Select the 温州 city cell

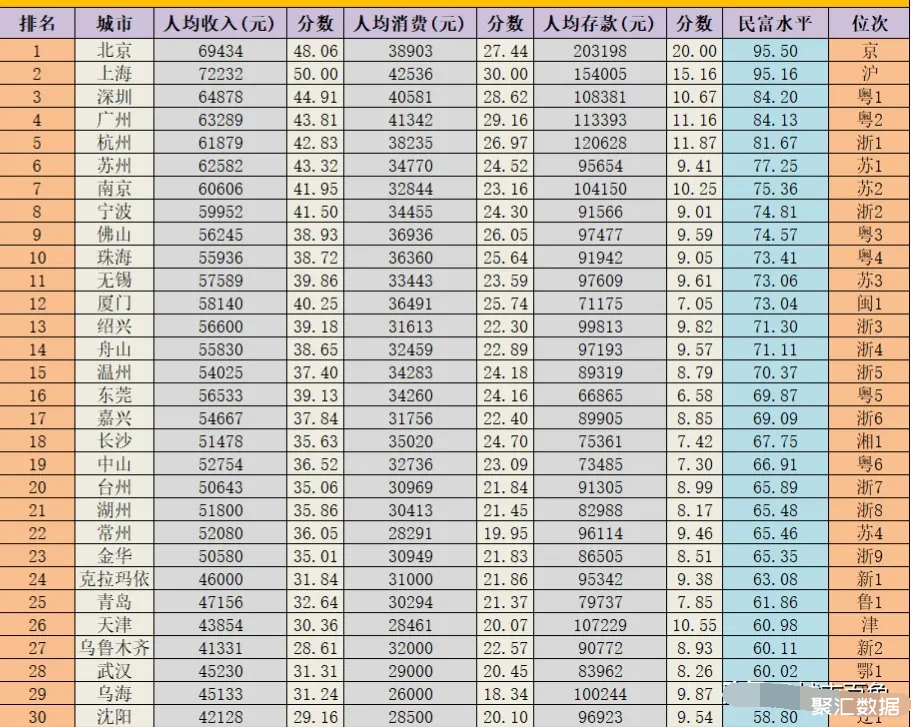coord(114,373)
